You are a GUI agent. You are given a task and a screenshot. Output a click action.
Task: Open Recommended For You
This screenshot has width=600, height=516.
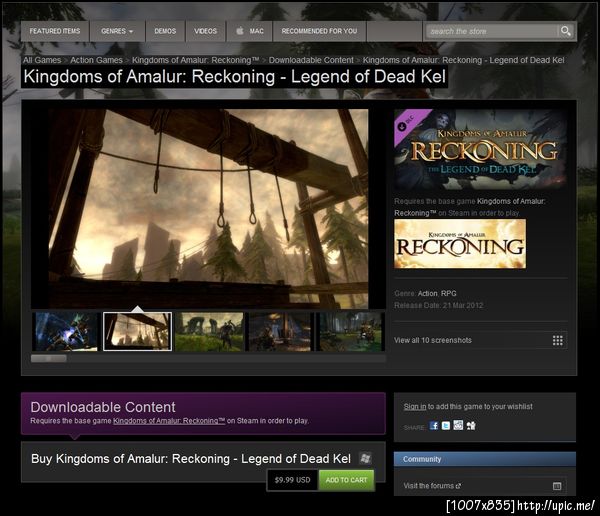pyautogui.click(x=320, y=31)
